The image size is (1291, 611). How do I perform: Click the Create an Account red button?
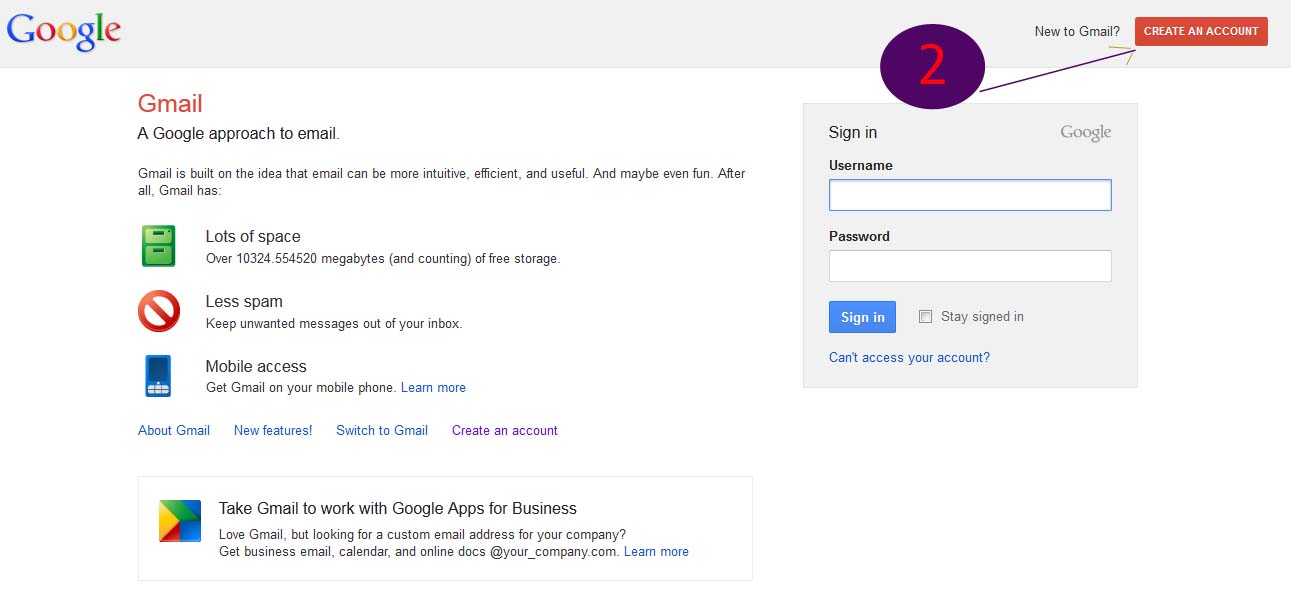click(1201, 31)
